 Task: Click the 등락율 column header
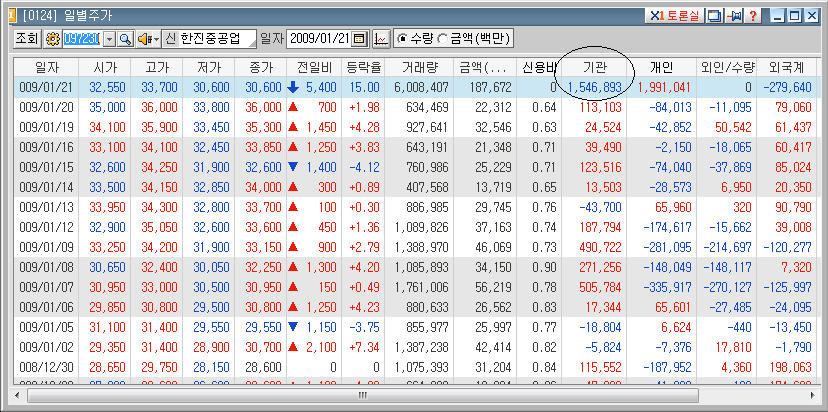(363, 67)
